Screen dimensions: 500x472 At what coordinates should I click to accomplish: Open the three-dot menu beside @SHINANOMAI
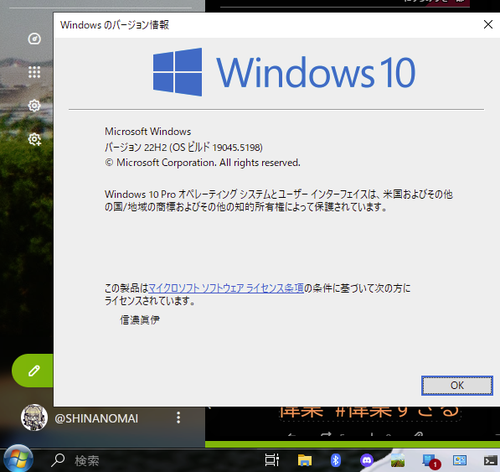(178, 418)
